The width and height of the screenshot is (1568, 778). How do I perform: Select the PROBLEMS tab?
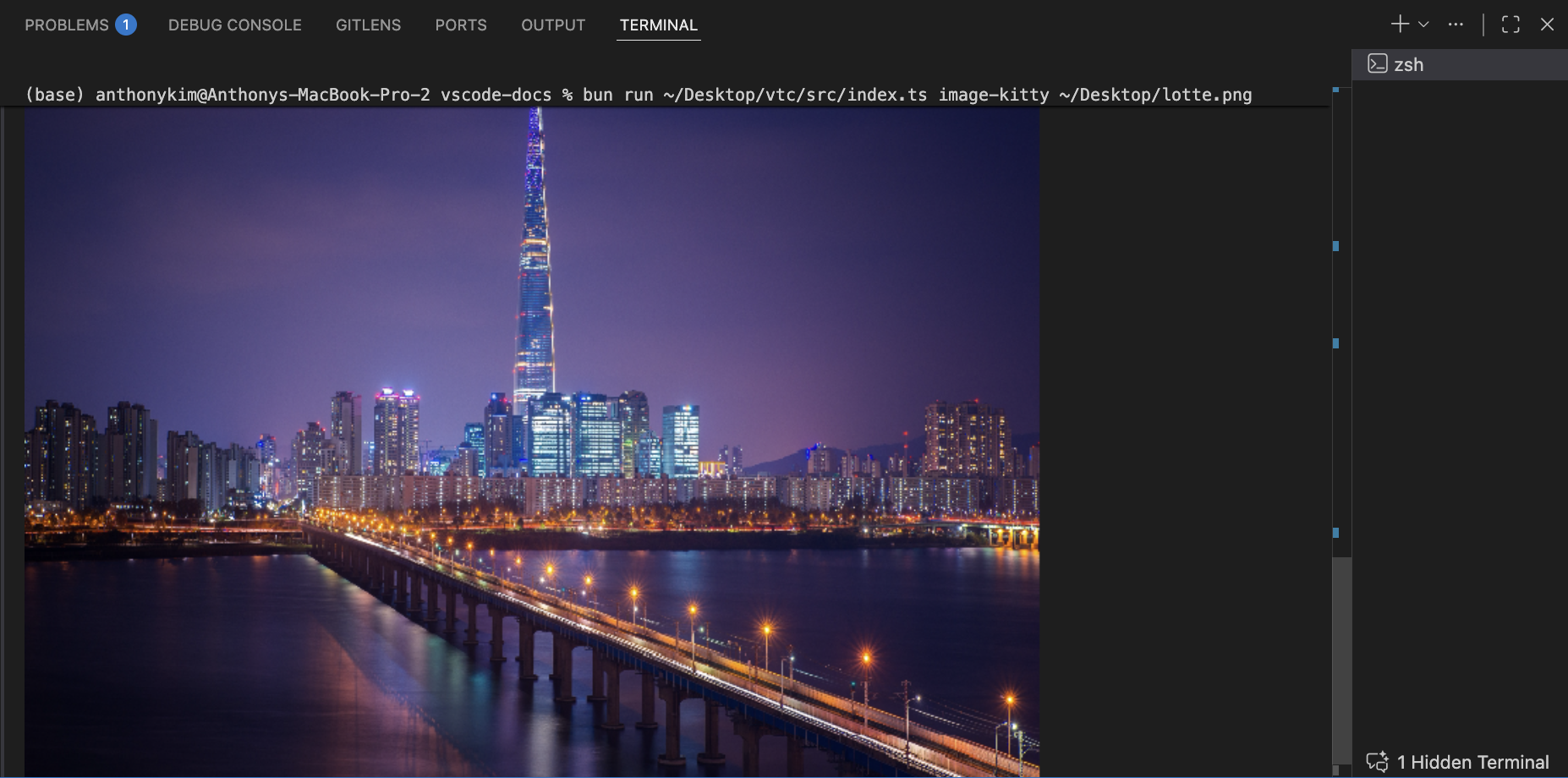(66, 25)
